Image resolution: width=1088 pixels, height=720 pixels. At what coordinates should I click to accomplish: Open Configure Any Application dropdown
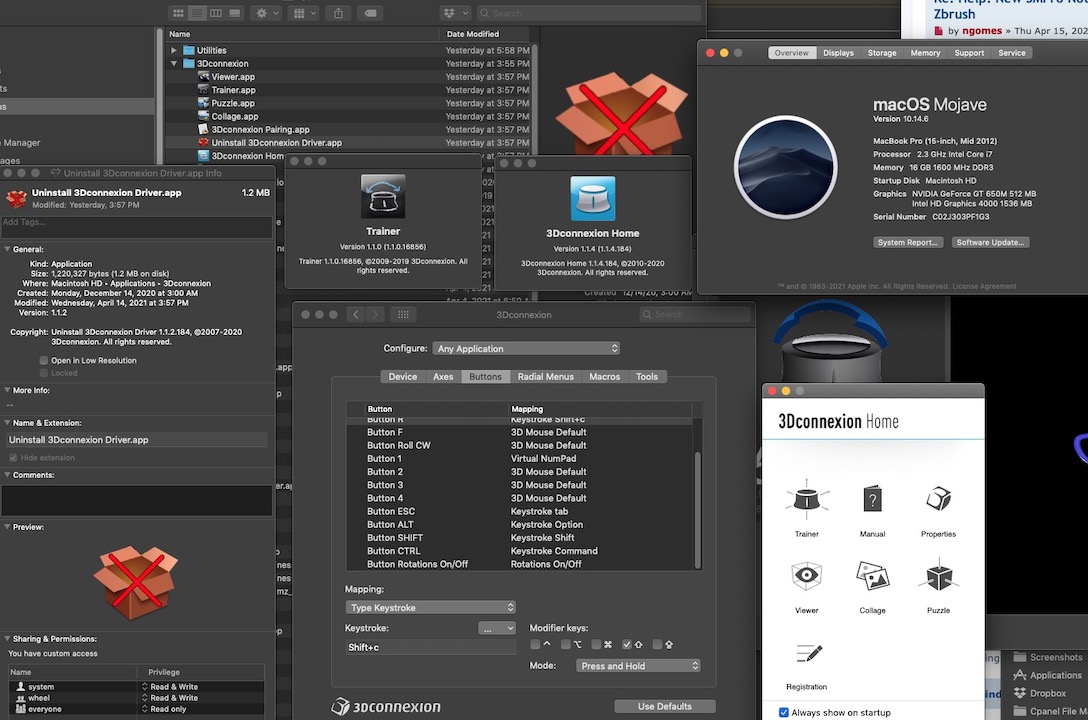pos(526,349)
